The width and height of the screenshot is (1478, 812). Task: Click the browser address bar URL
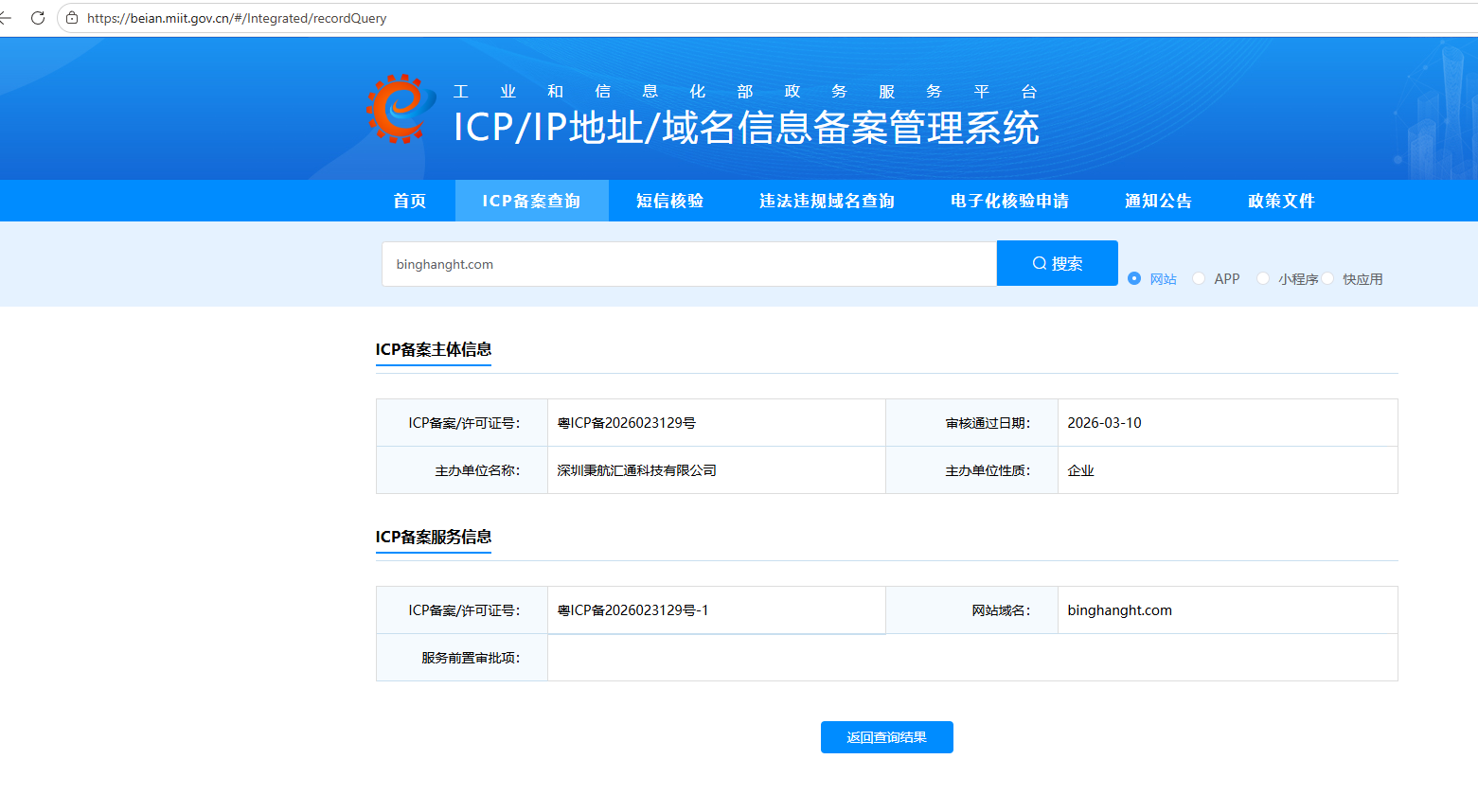pos(235,17)
